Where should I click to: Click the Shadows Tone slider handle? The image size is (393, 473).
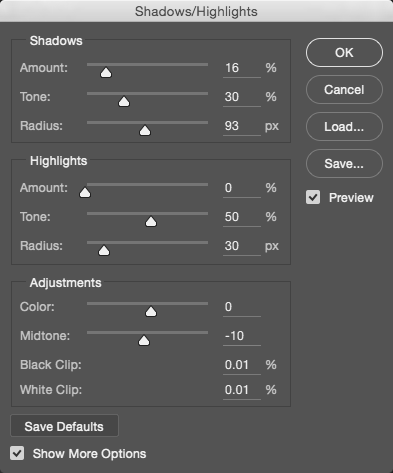tap(124, 101)
